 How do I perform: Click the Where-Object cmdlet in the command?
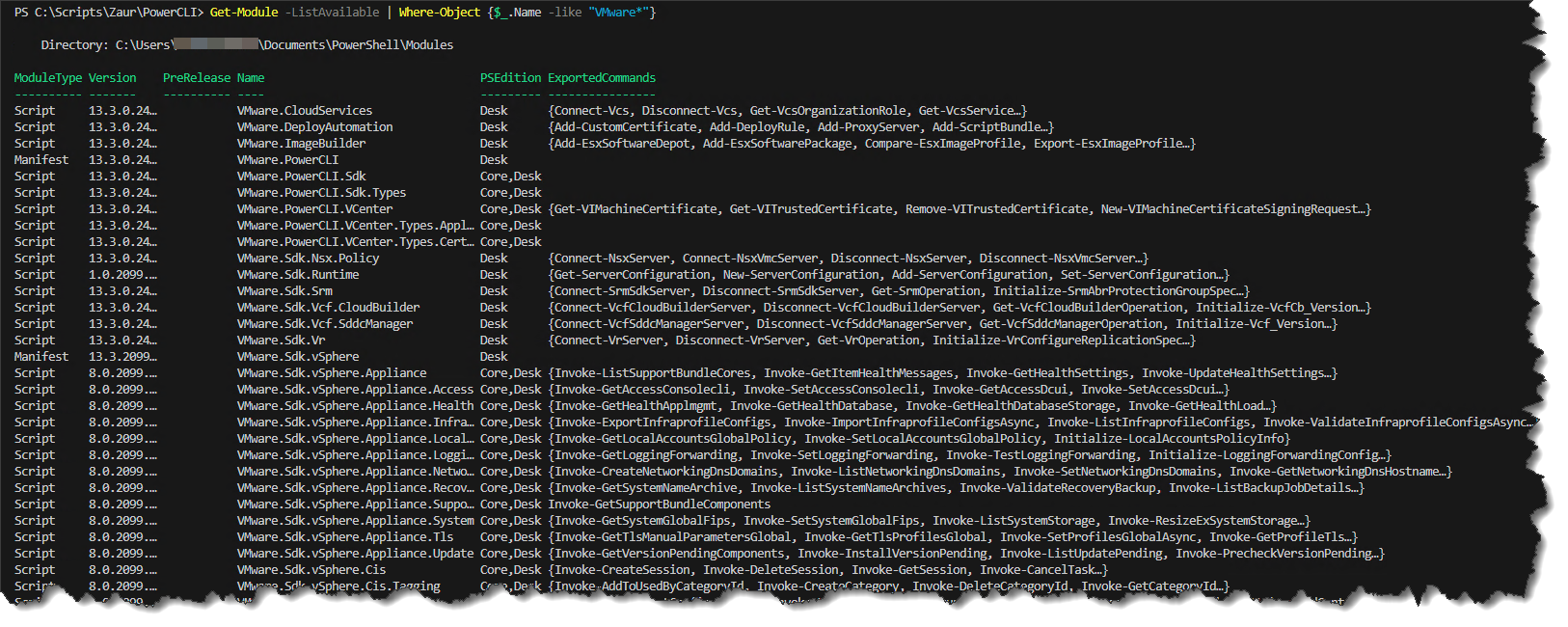[440, 13]
